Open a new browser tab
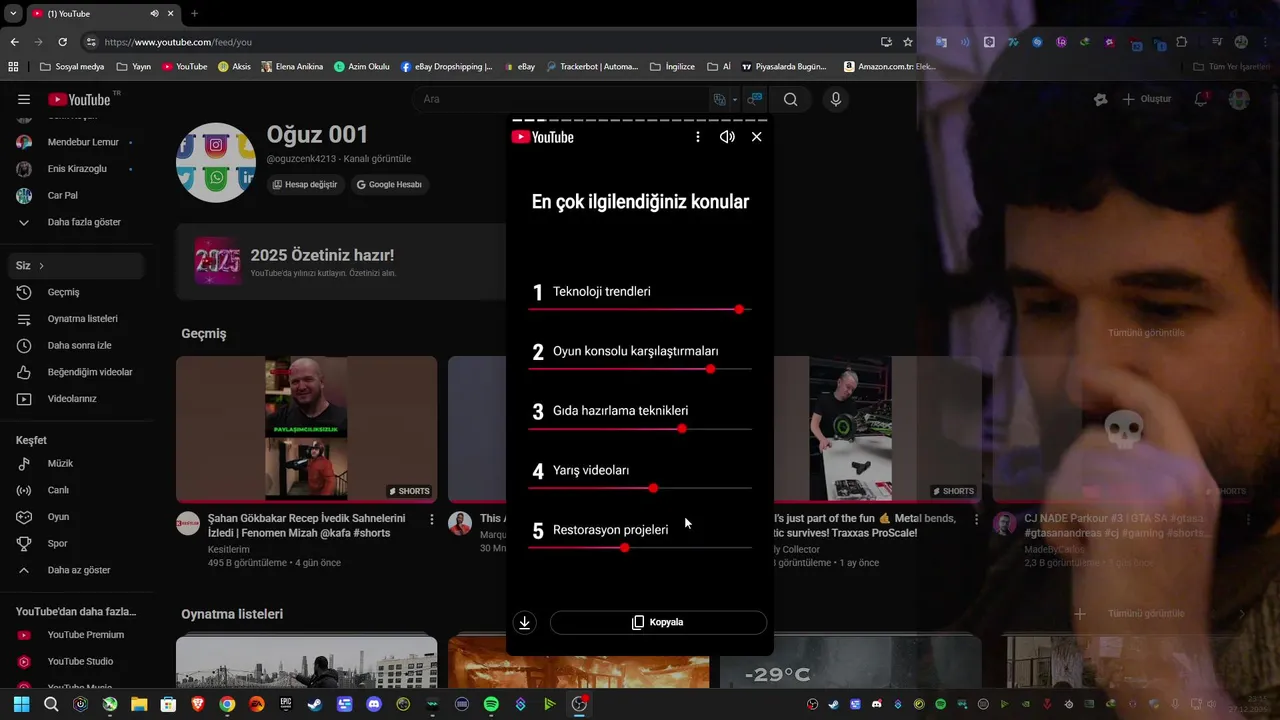The image size is (1280, 720). pyautogui.click(x=194, y=13)
